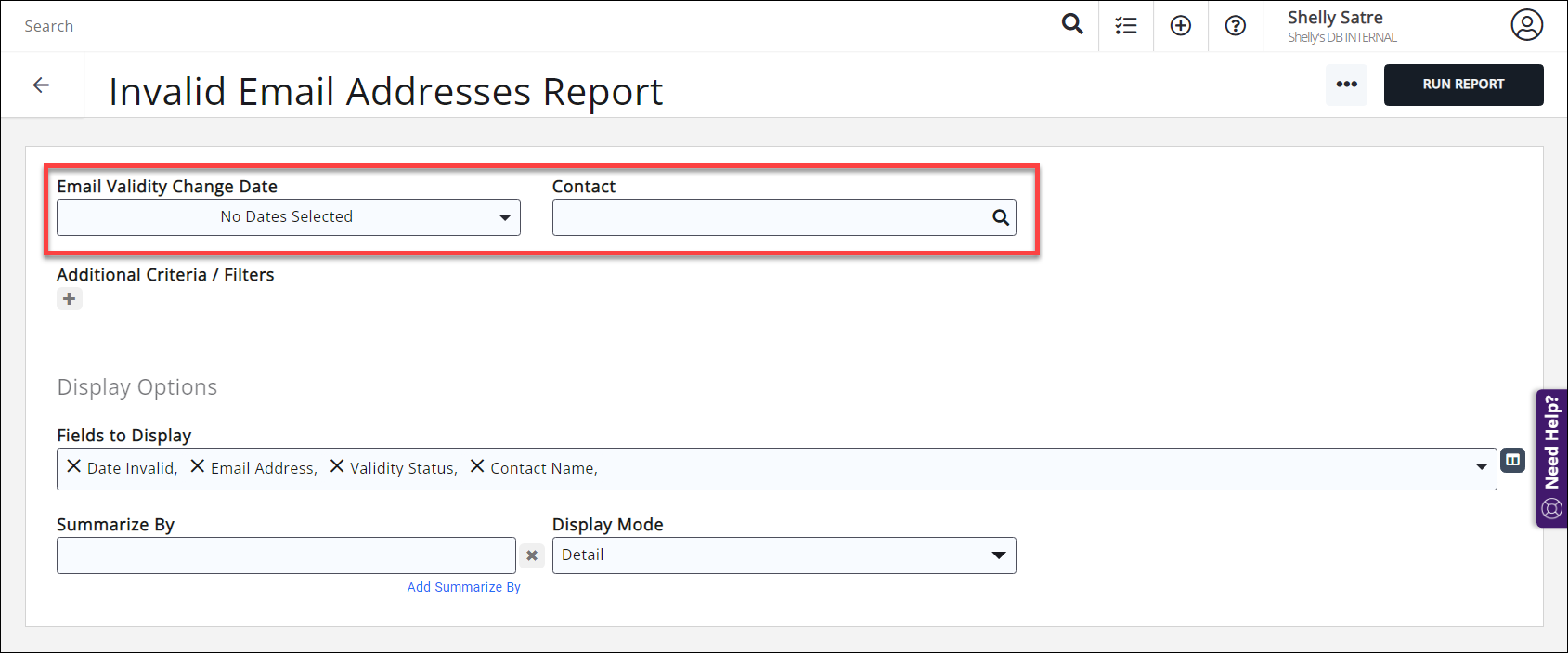Go back with the left arrow
Viewport: 1568px width, 653px height.
[41, 85]
